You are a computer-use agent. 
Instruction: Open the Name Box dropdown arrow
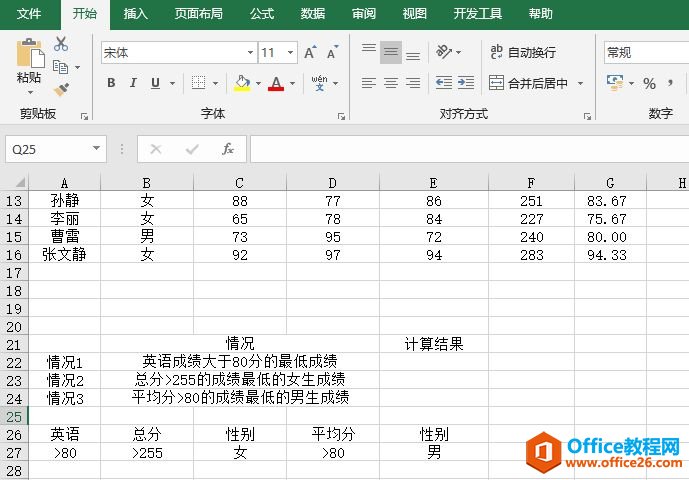97,149
